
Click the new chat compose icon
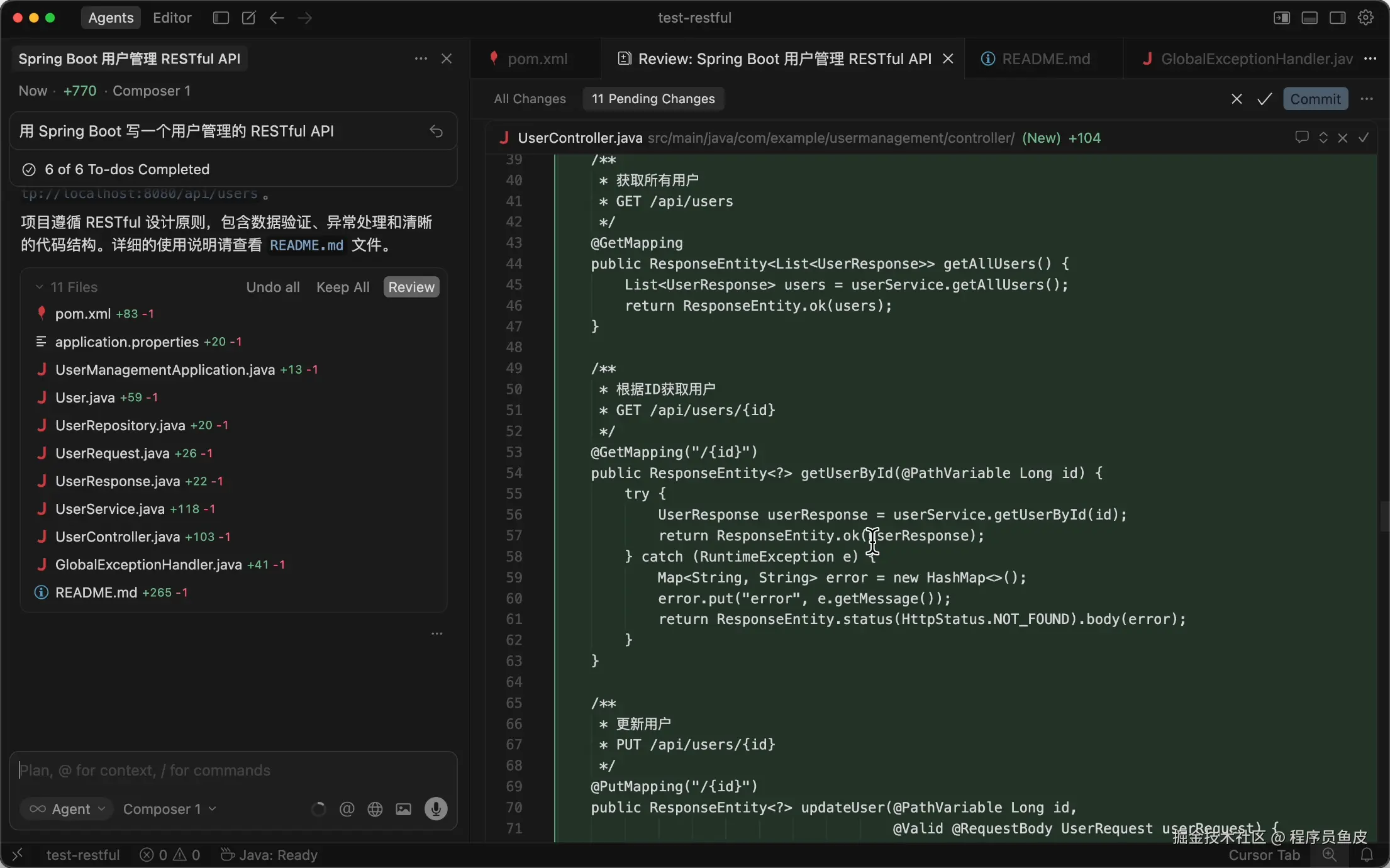click(x=248, y=18)
